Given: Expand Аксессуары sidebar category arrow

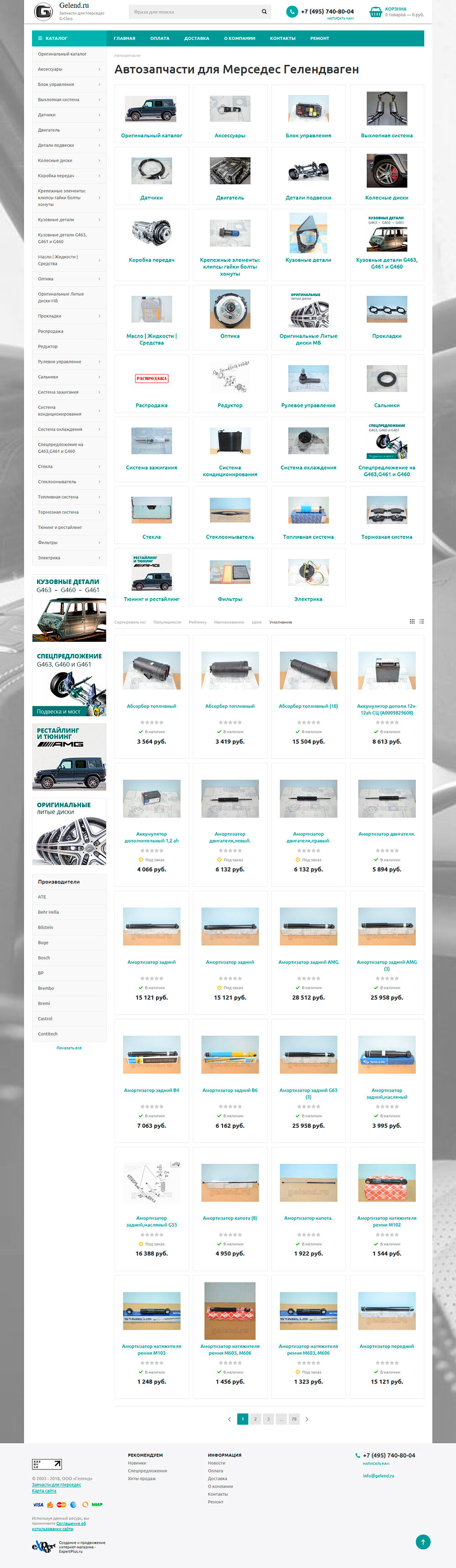Looking at the screenshot, I should pos(99,69).
